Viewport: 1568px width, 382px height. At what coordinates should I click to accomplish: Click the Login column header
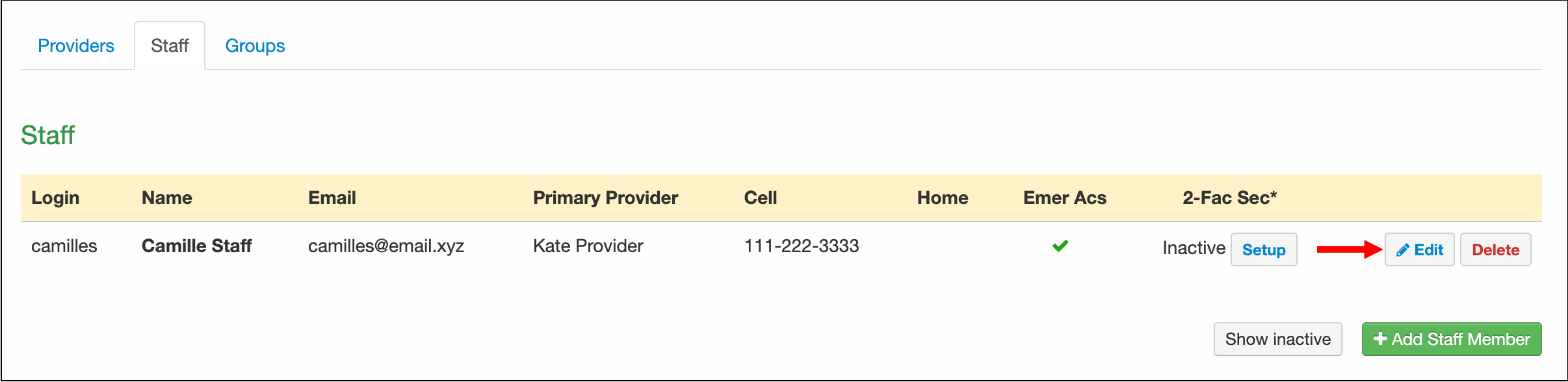coord(55,197)
